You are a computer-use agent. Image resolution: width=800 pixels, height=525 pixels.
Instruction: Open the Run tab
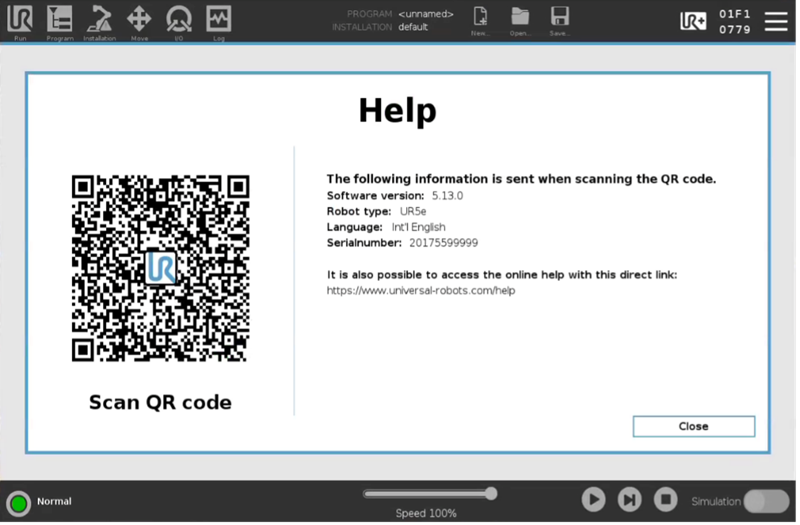tap(20, 20)
